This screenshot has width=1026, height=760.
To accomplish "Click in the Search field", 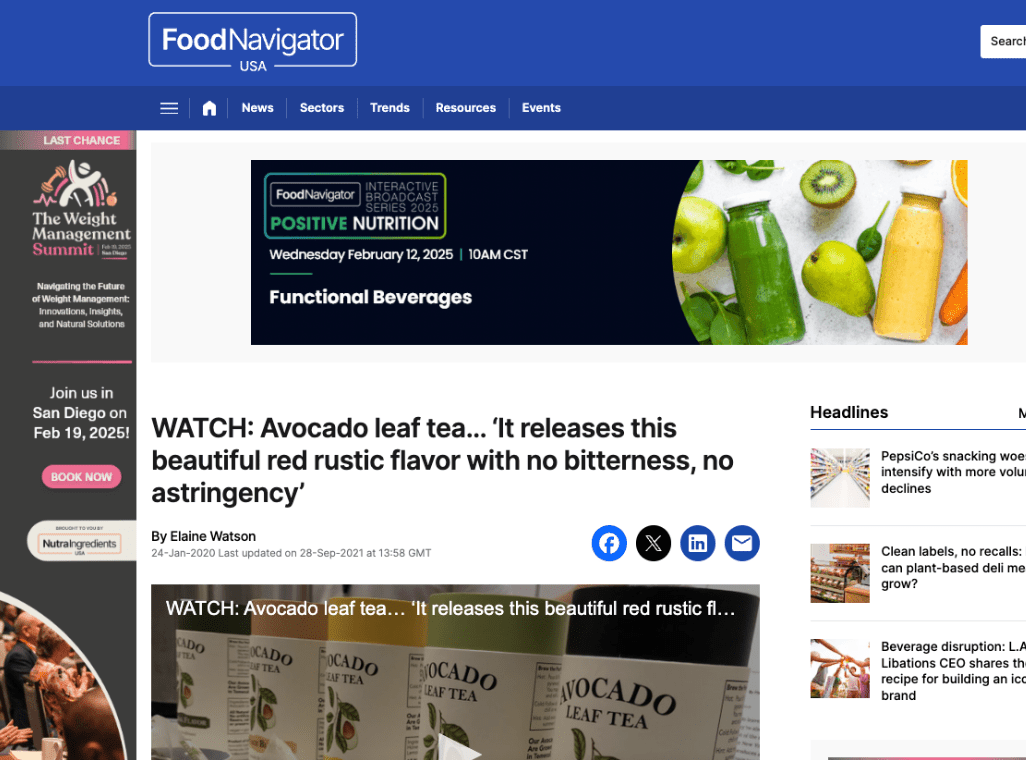I will [1004, 41].
